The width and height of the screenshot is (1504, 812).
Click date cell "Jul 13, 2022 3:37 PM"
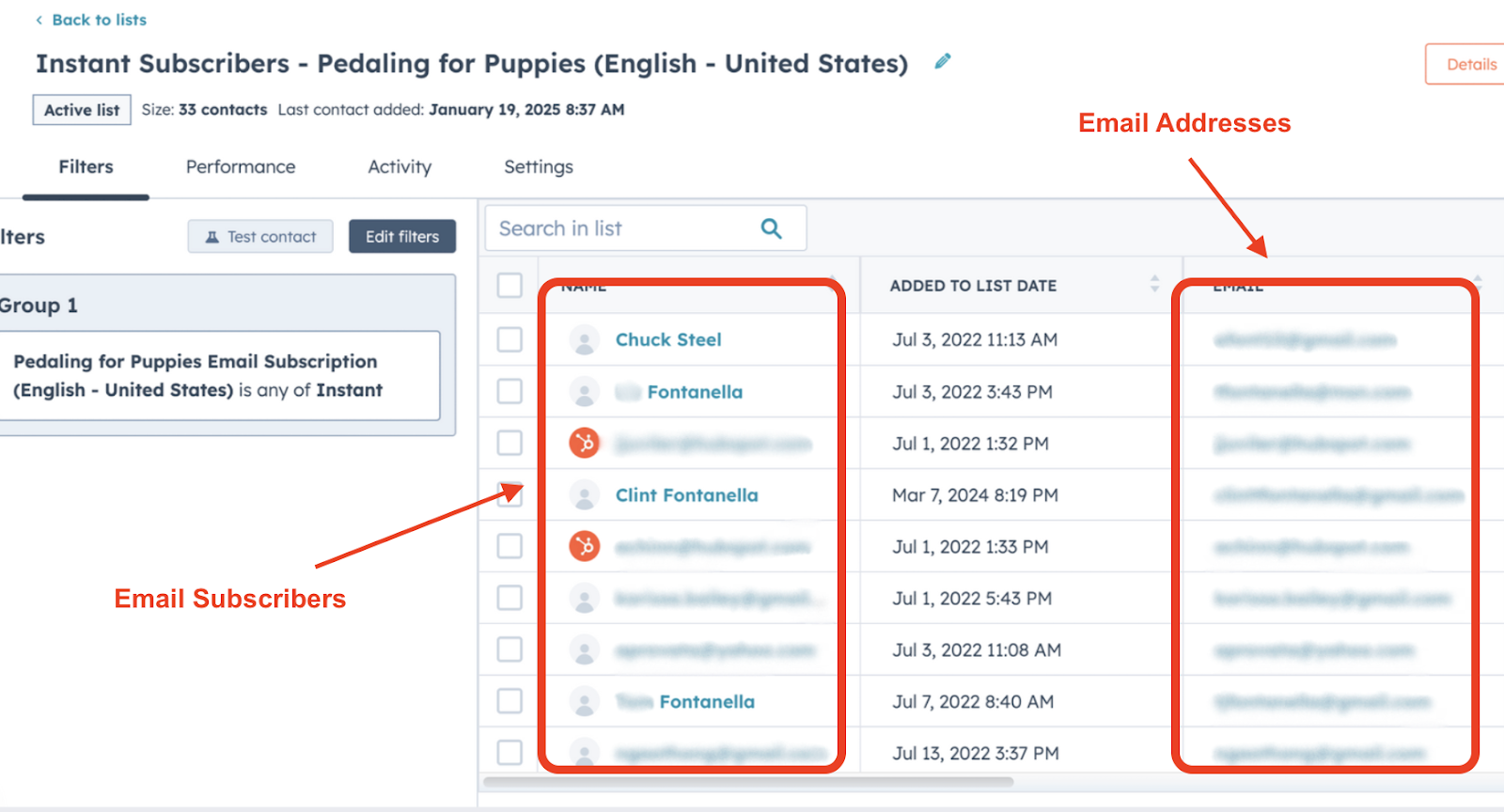point(976,754)
